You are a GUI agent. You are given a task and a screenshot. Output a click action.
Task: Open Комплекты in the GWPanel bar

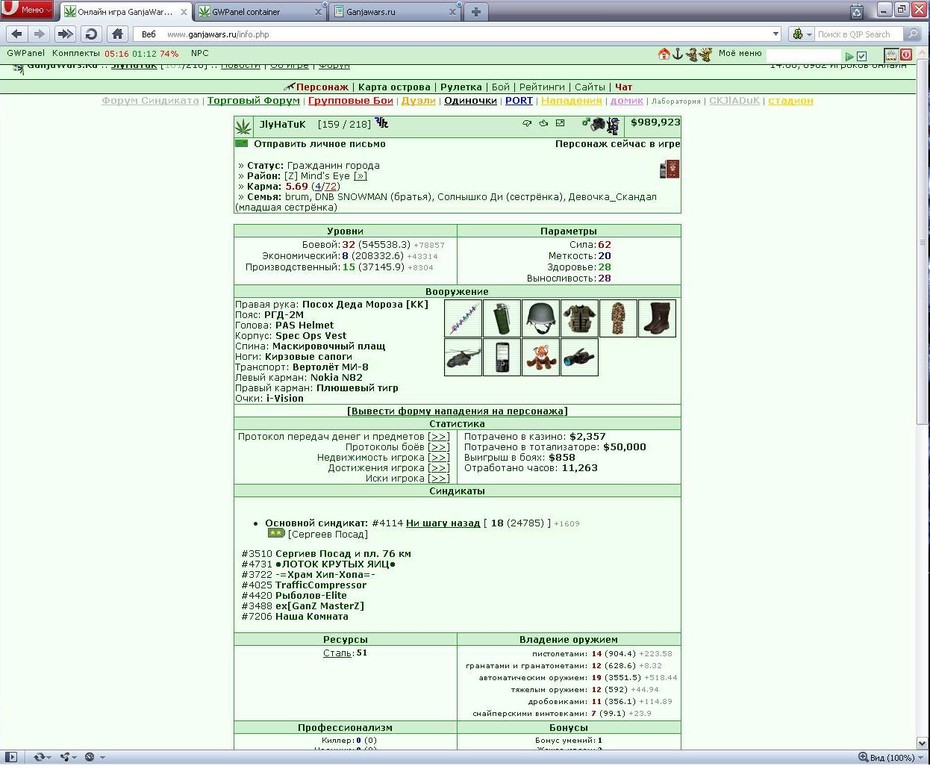coord(76,53)
